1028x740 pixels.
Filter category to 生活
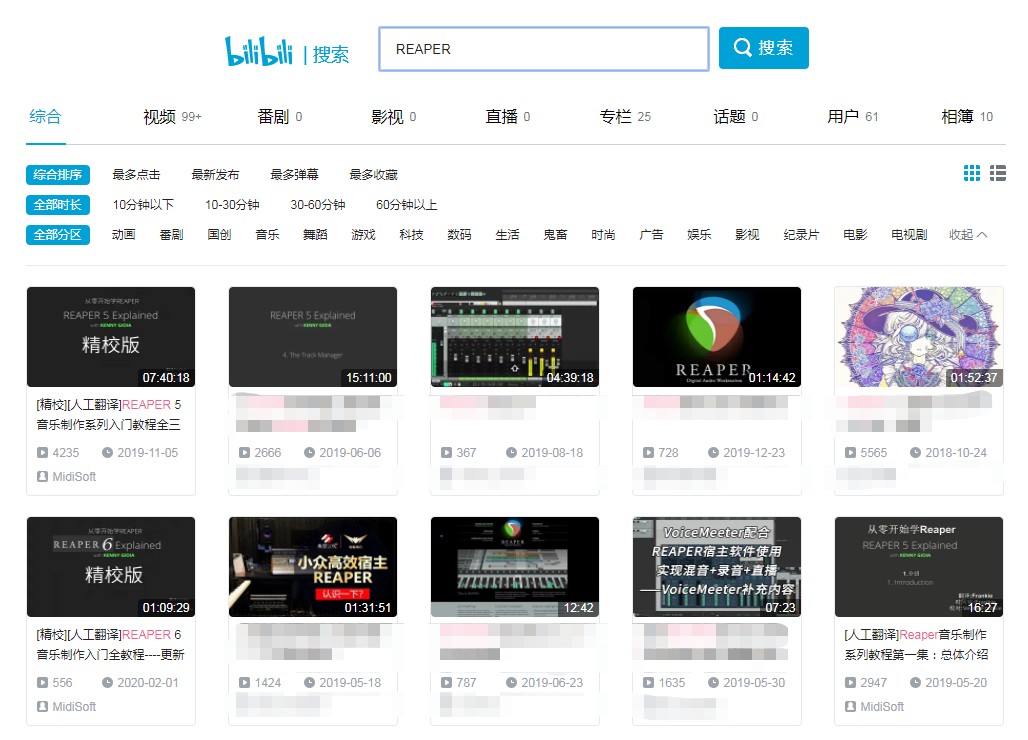(507, 235)
